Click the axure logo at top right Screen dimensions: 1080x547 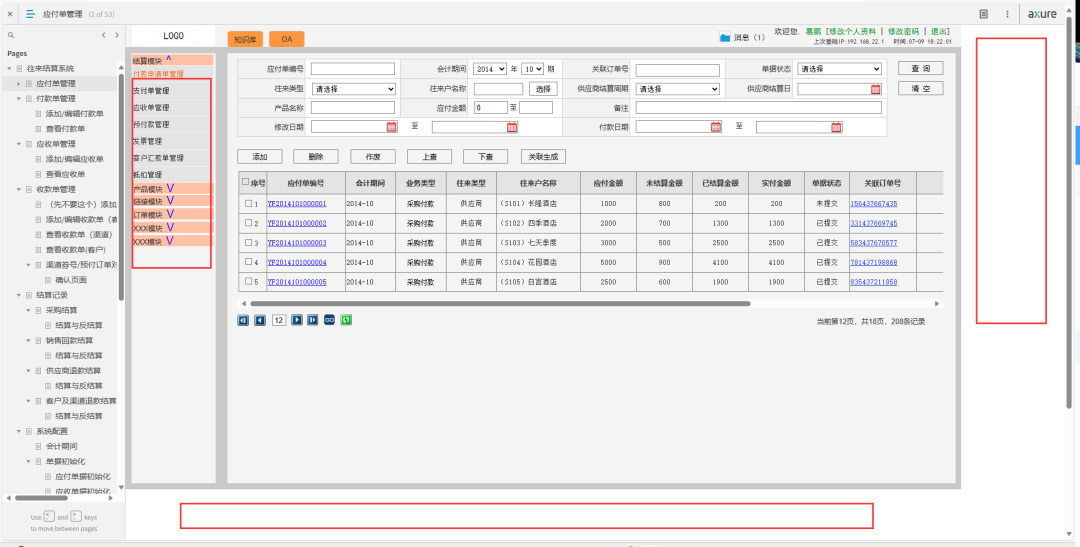[x=1042, y=14]
